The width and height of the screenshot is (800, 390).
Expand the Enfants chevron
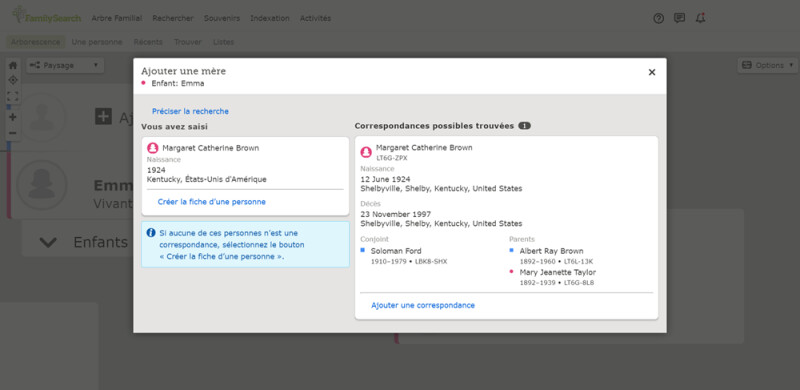point(48,242)
